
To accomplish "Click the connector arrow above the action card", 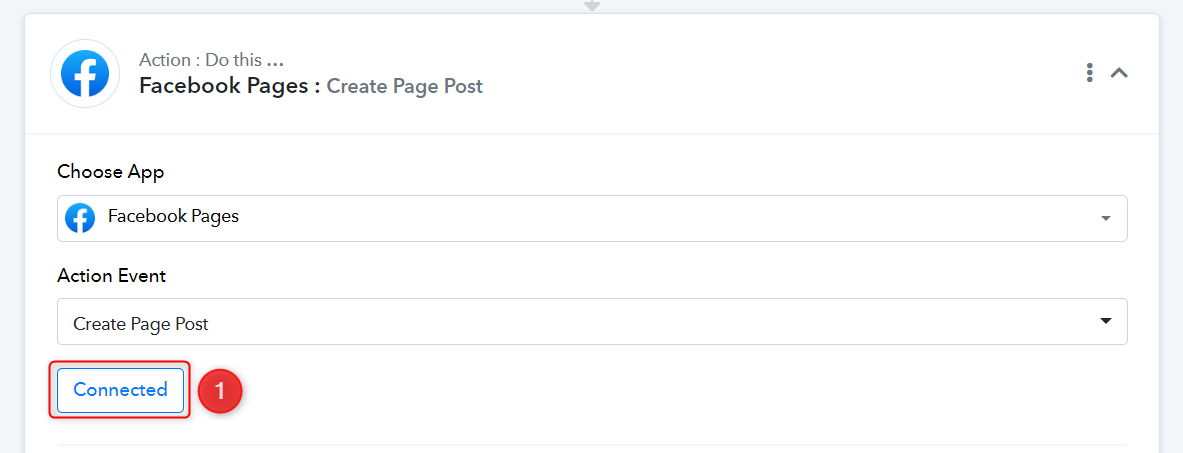I will click(x=592, y=5).
